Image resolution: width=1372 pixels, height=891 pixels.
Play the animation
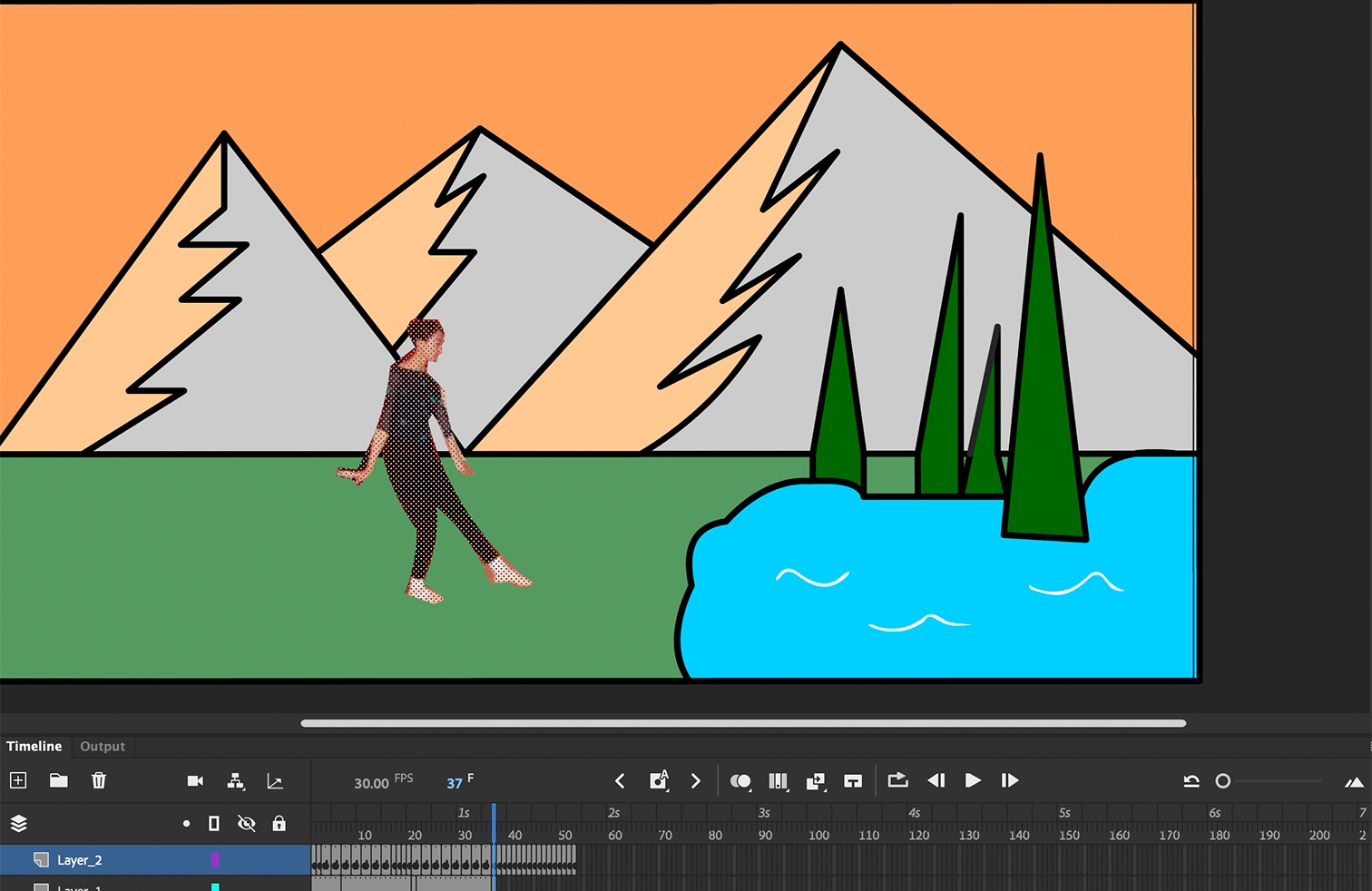coord(973,780)
